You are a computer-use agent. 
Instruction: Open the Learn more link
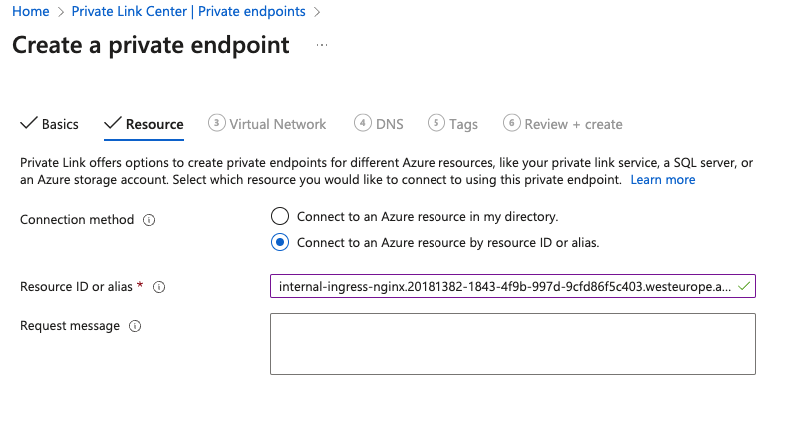coord(662,180)
